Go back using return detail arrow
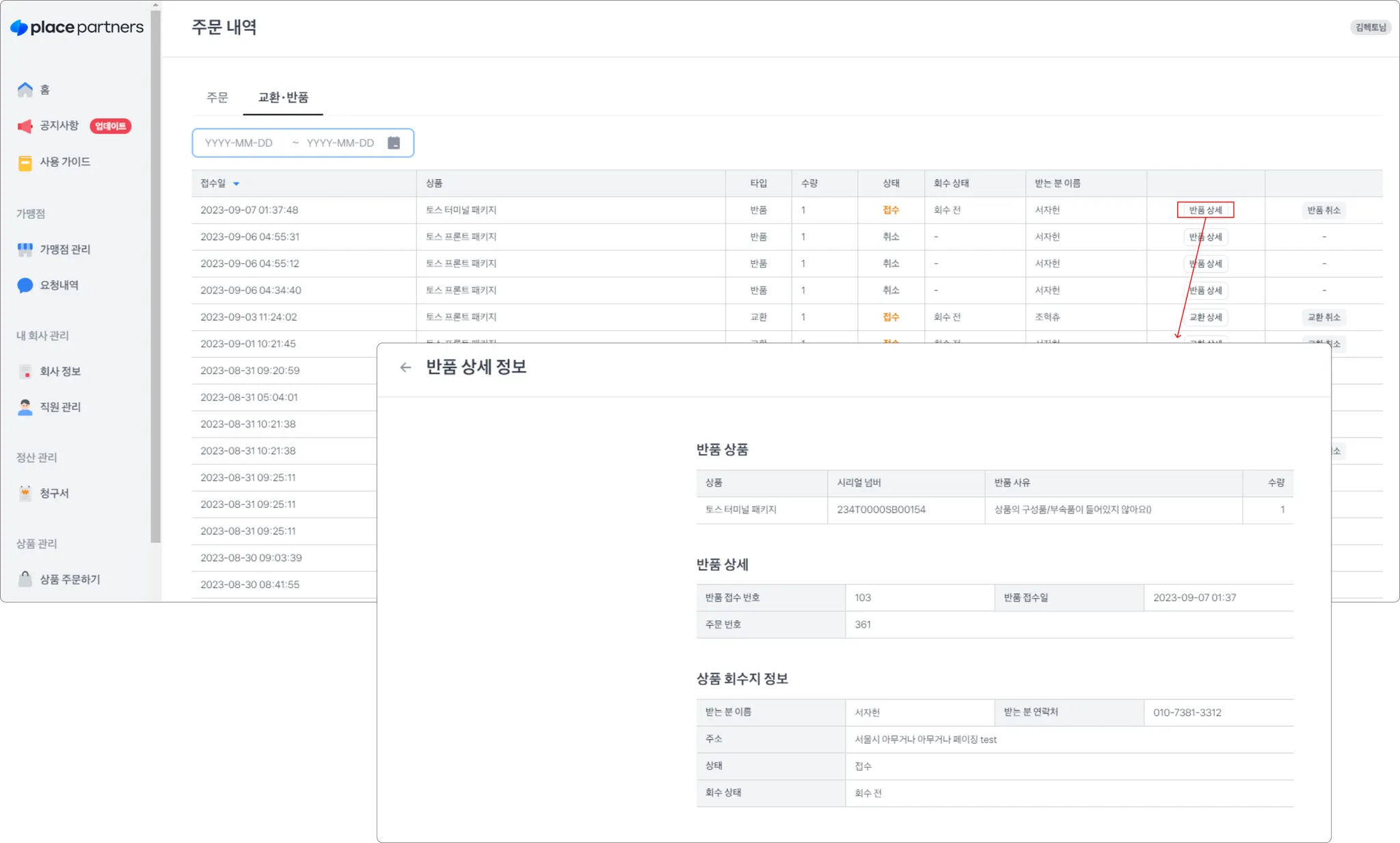 (x=405, y=367)
